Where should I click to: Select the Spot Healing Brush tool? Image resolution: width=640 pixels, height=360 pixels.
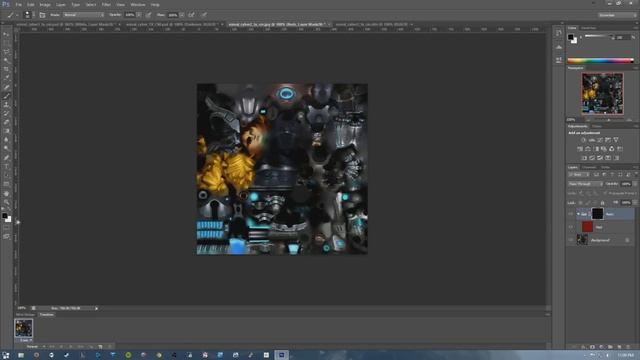click(x=6, y=87)
